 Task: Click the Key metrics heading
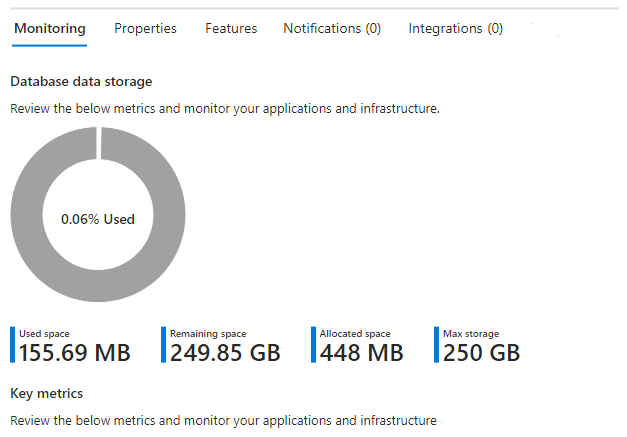coord(46,393)
